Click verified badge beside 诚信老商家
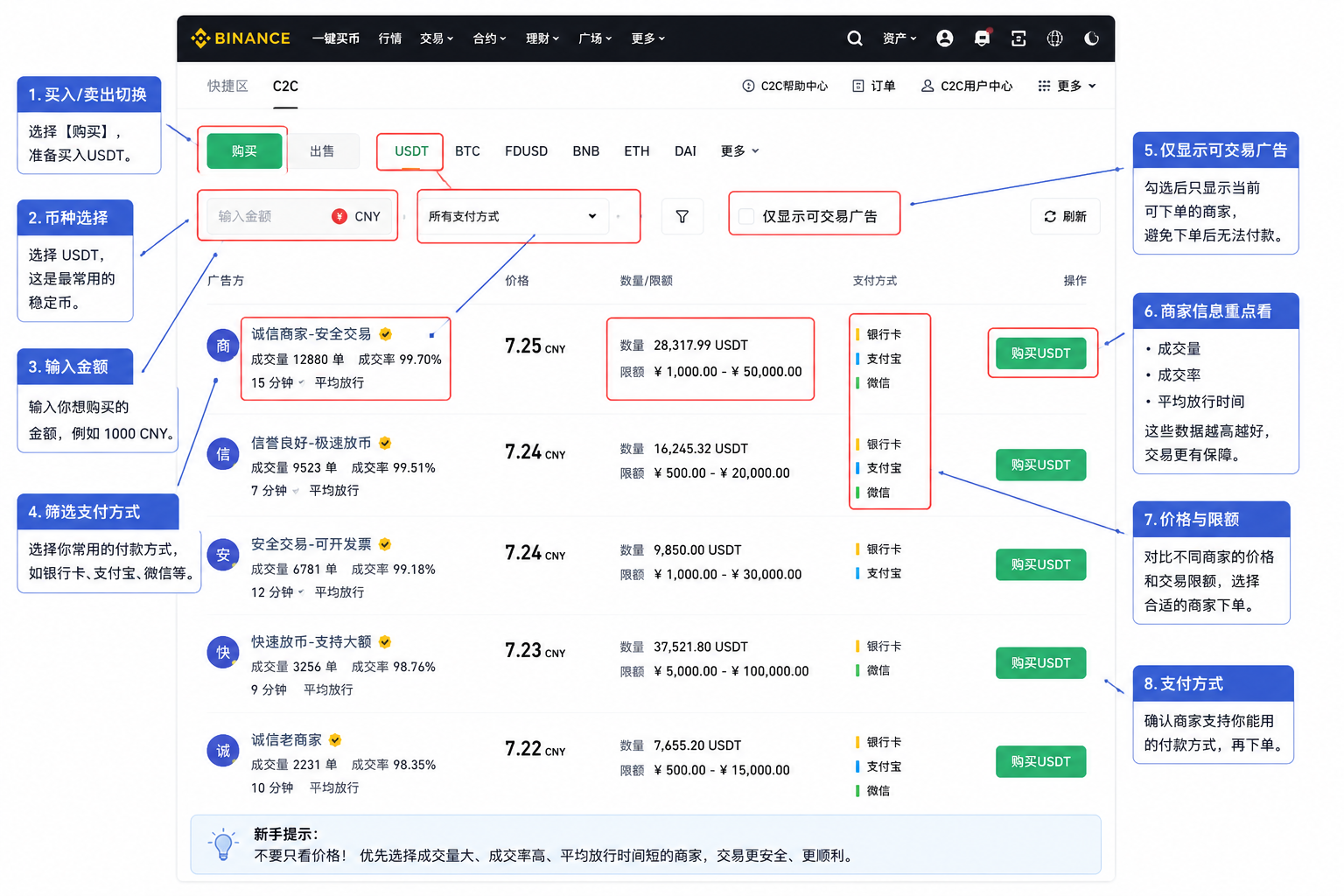1344x896 pixels. click(335, 740)
